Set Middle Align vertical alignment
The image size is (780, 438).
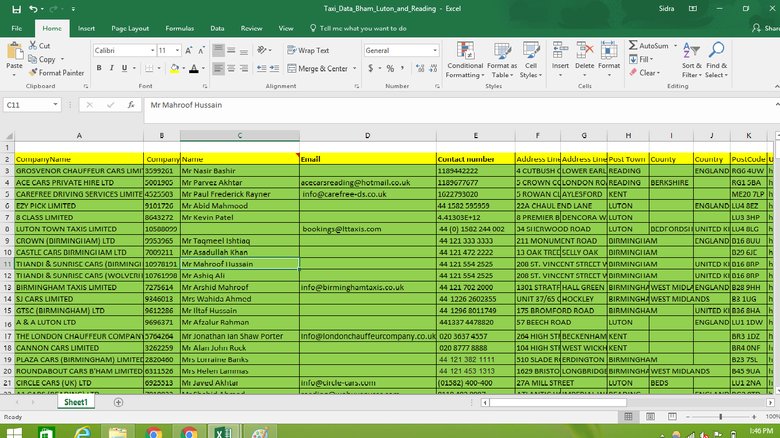pos(231,50)
